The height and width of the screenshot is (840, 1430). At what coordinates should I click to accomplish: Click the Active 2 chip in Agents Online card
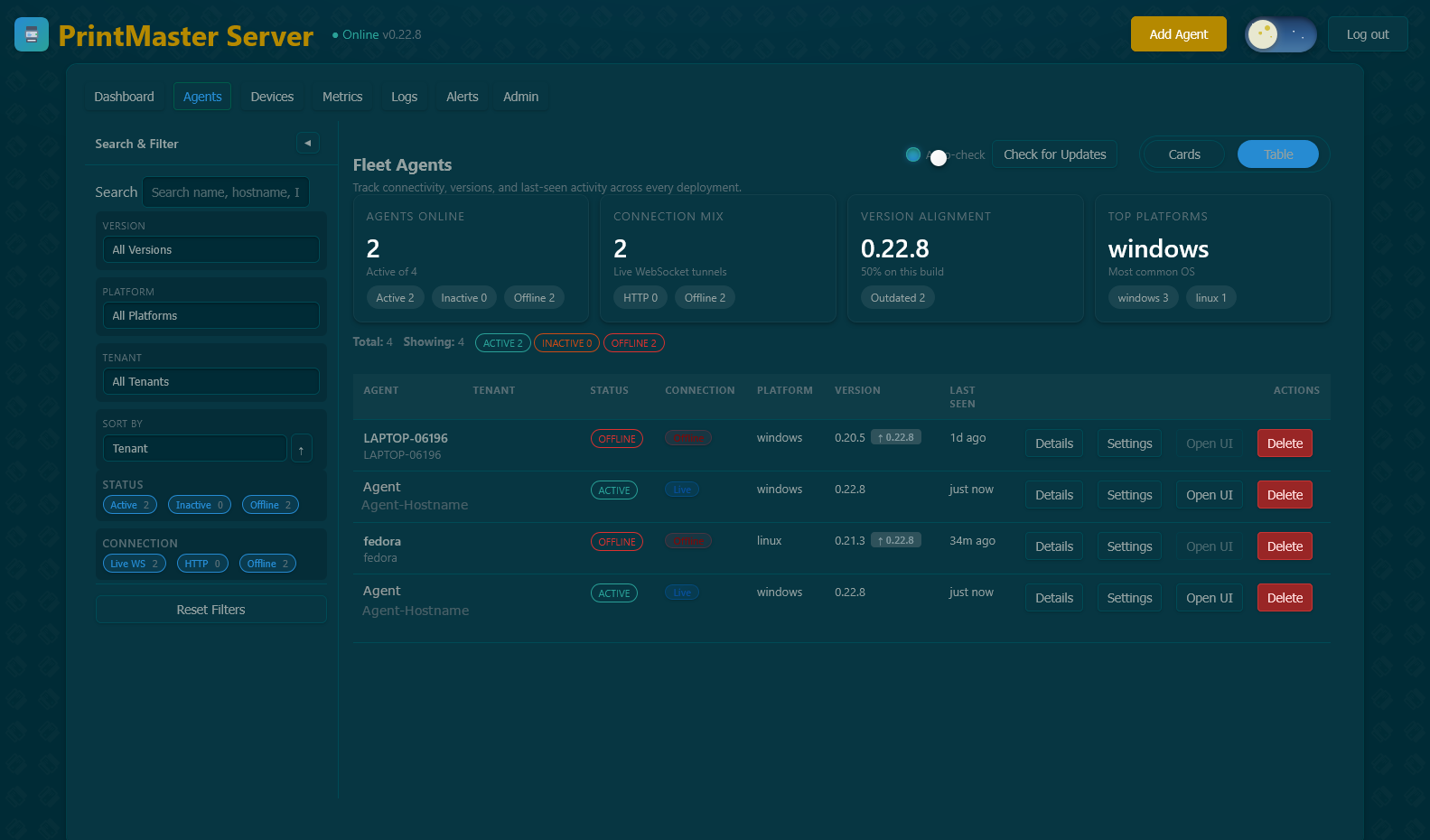pyautogui.click(x=395, y=298)
